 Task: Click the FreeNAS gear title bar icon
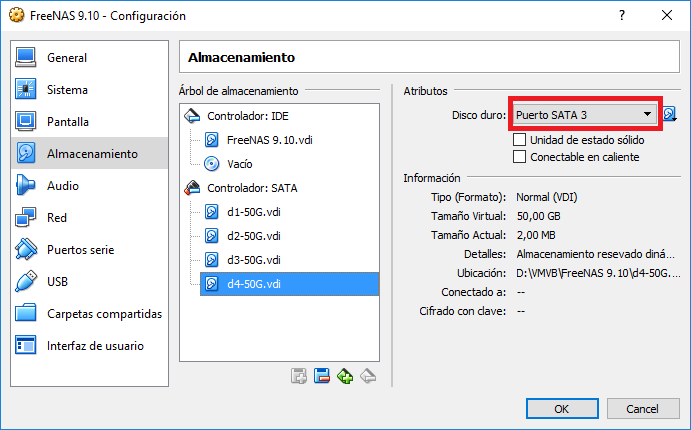tap(17, 15)
